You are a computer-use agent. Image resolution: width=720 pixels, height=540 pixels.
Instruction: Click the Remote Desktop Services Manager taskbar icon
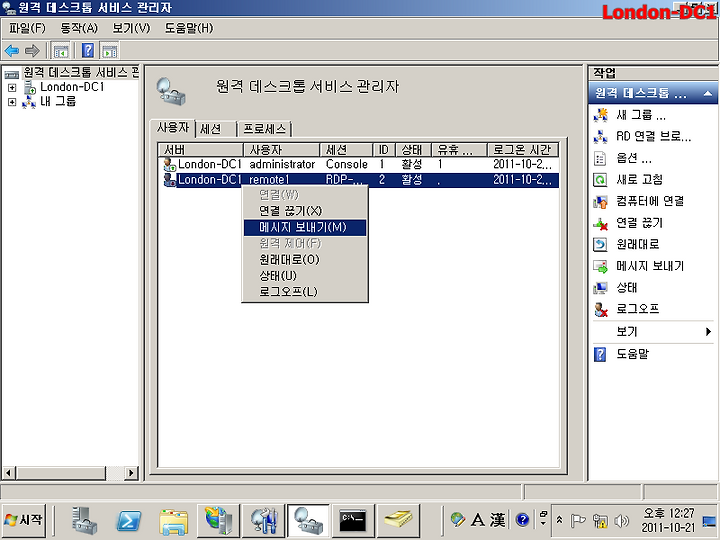click(309, 520)
